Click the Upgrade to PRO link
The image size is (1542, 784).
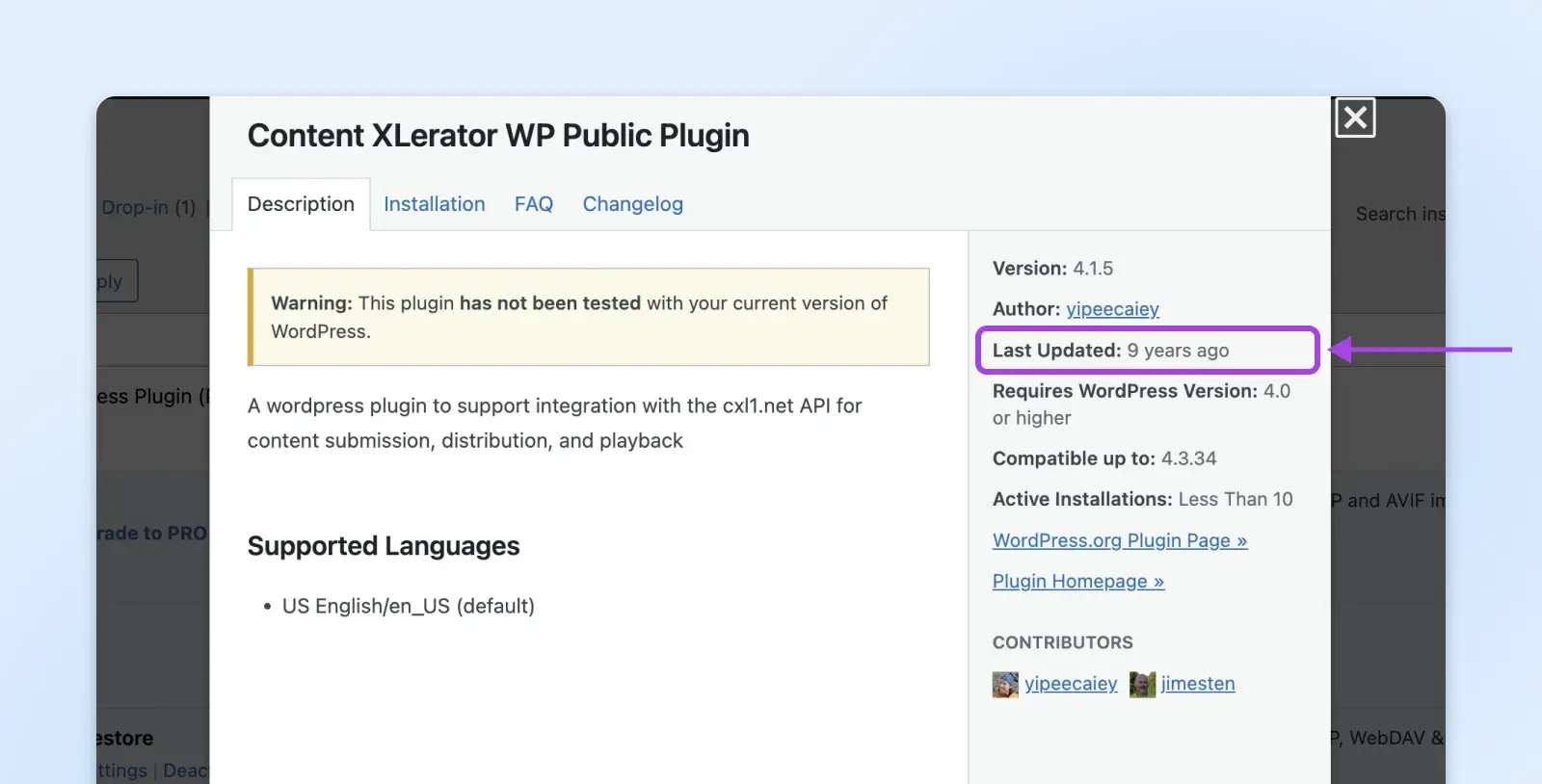pos(152,534)
